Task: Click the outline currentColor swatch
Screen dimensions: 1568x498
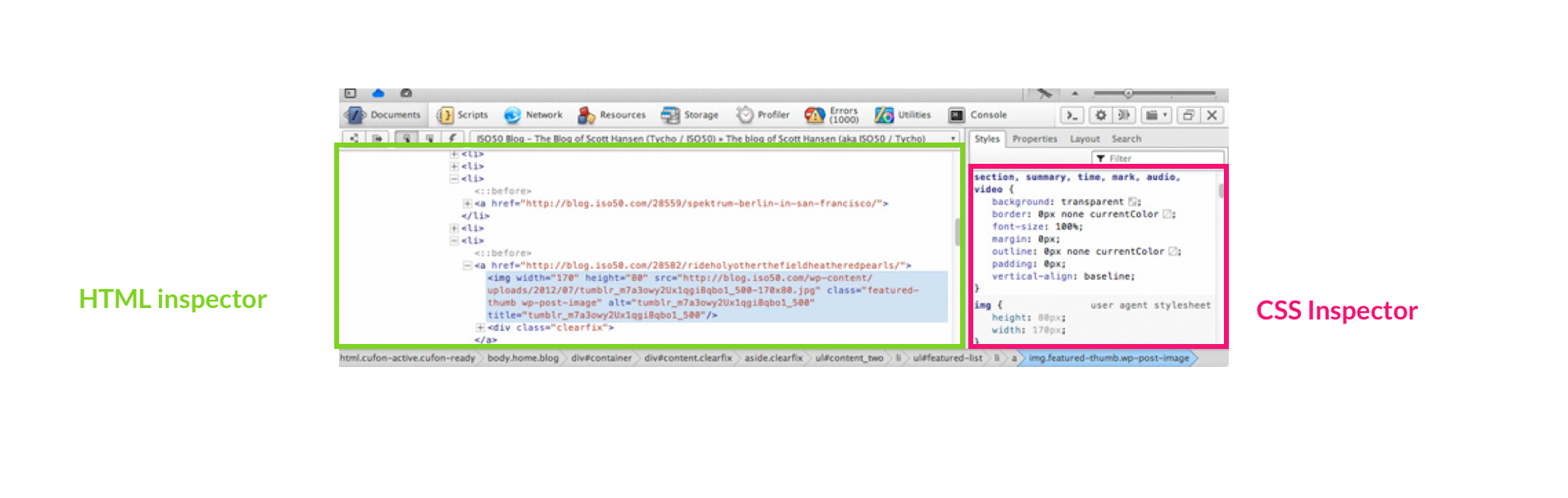Action: [x=1173, y=251]
